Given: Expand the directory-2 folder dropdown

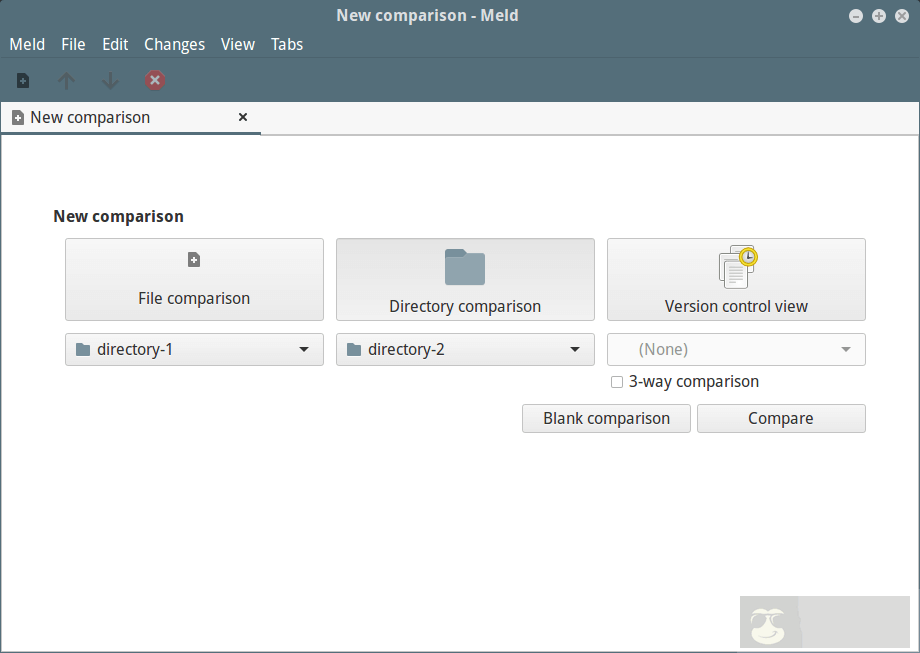Looking at the screenshot, I should click(x=465, y=350).
